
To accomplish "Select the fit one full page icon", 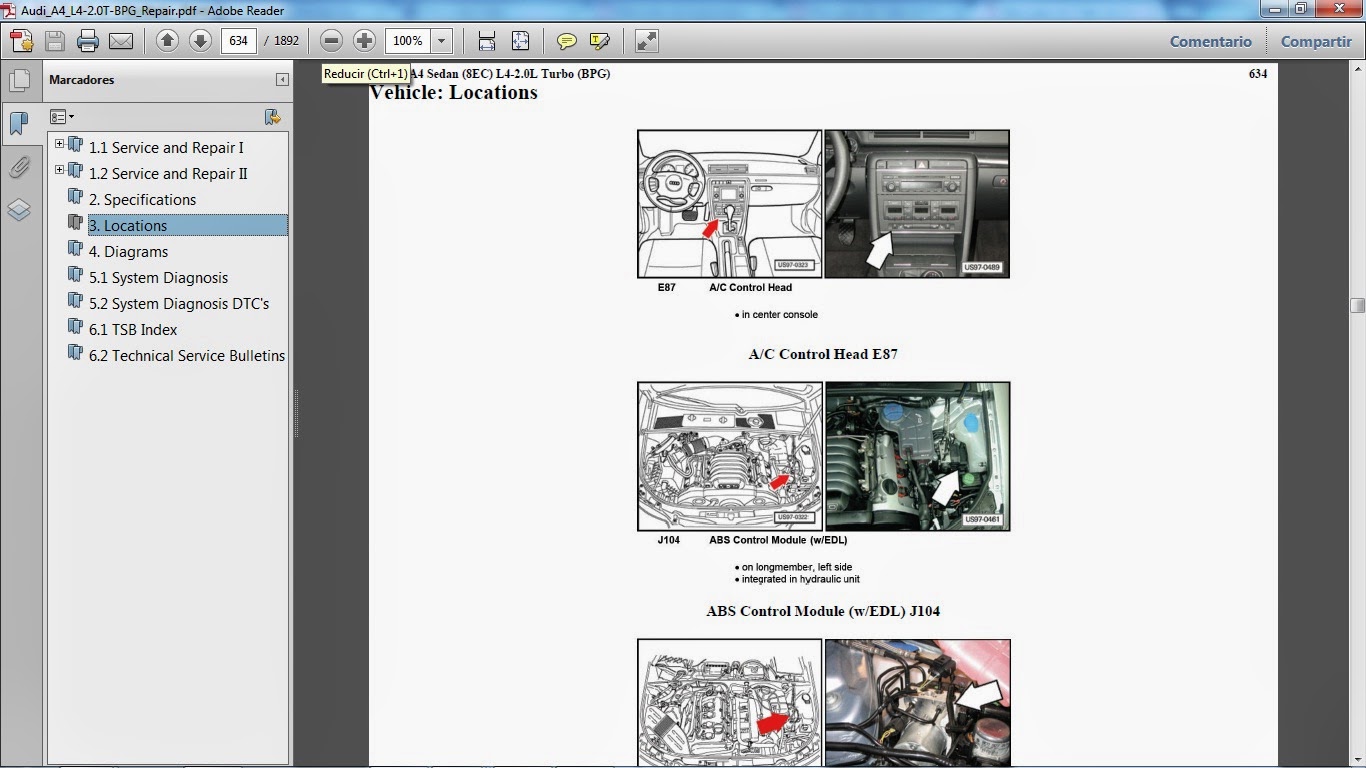I will tap(520, 41).
